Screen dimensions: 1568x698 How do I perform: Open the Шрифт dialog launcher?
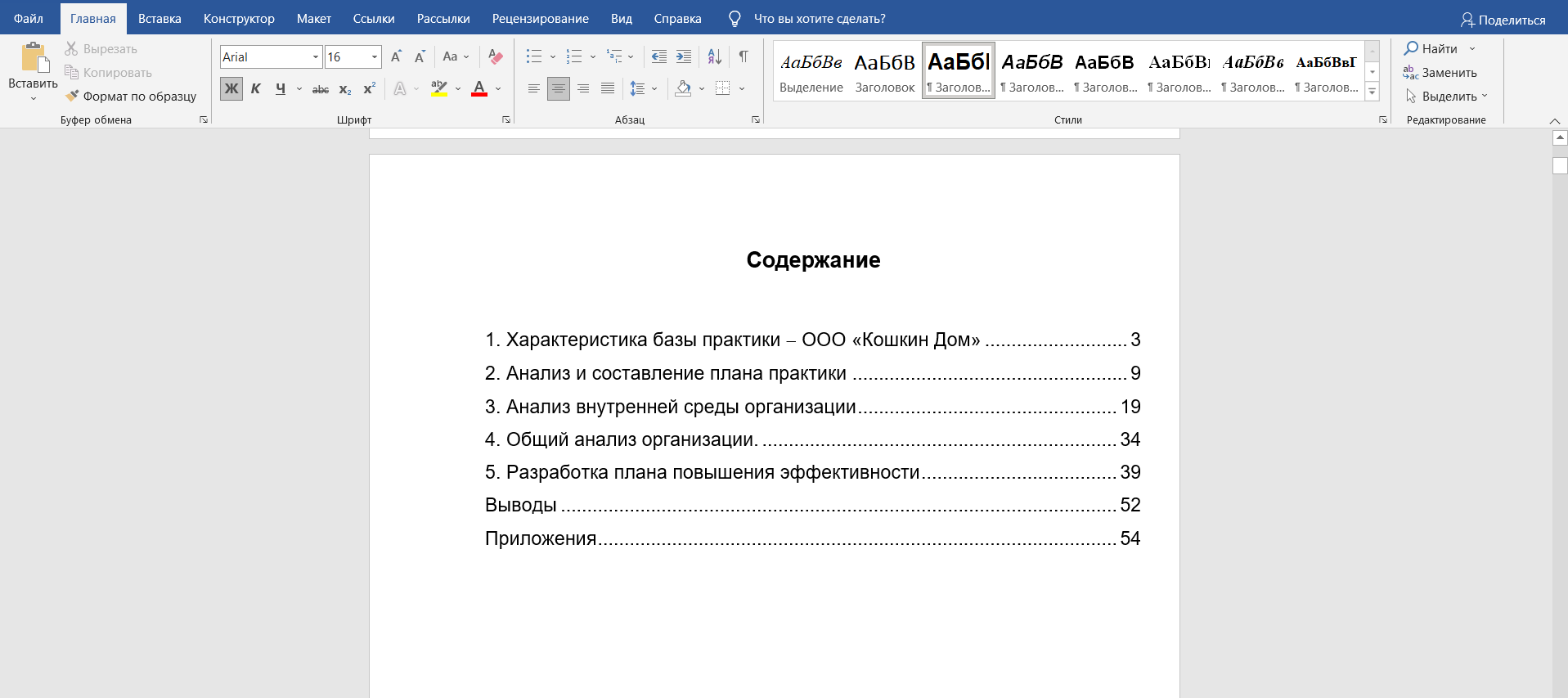tap(506, 120)
